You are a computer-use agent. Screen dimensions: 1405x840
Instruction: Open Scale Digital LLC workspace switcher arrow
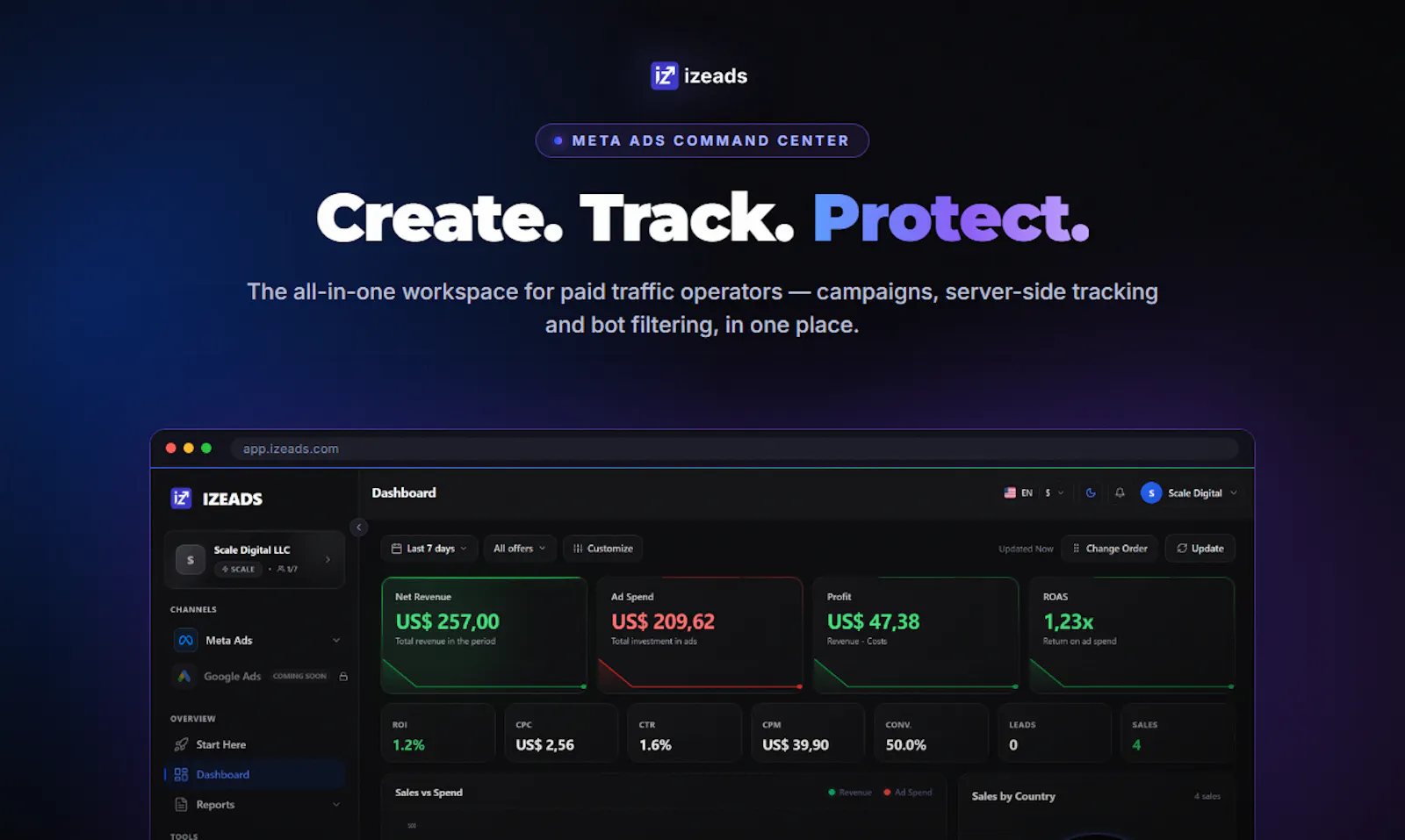(x=328, y=560)
